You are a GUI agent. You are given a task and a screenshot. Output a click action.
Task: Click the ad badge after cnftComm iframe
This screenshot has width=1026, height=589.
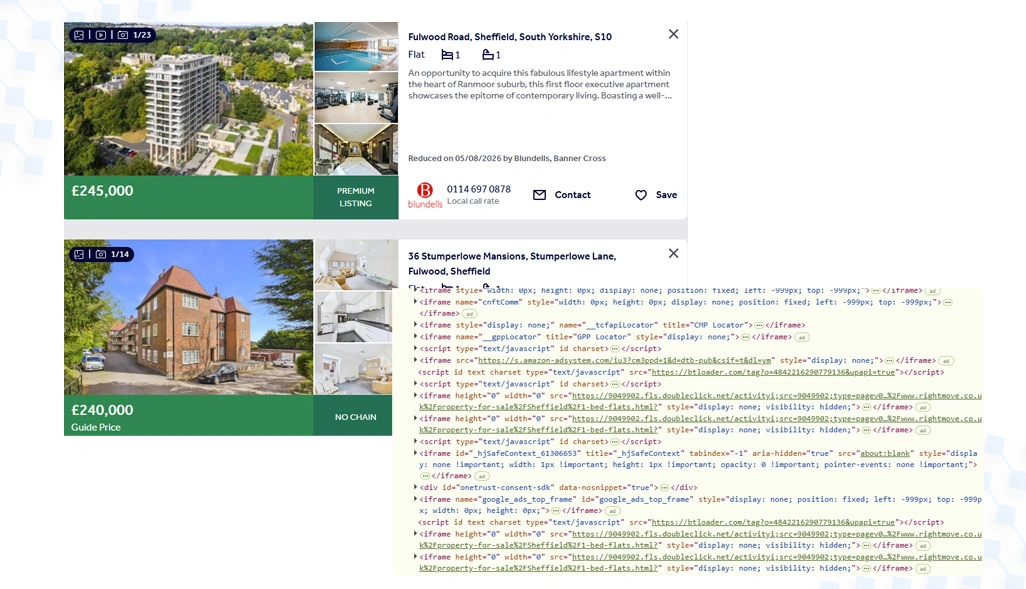pyautogui.click(x=469, y=313)
